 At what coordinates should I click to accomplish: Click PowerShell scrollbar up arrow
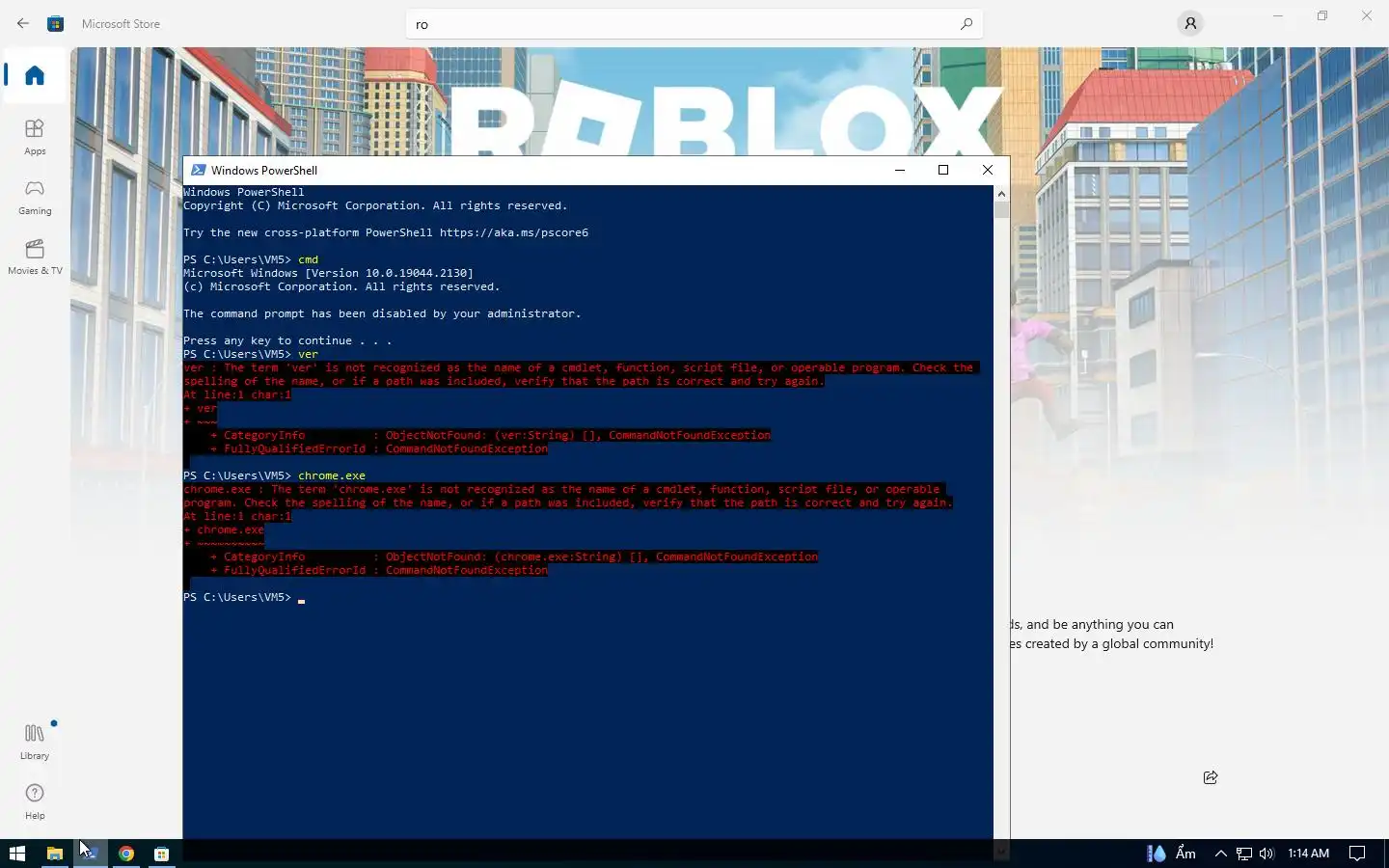1001,194
